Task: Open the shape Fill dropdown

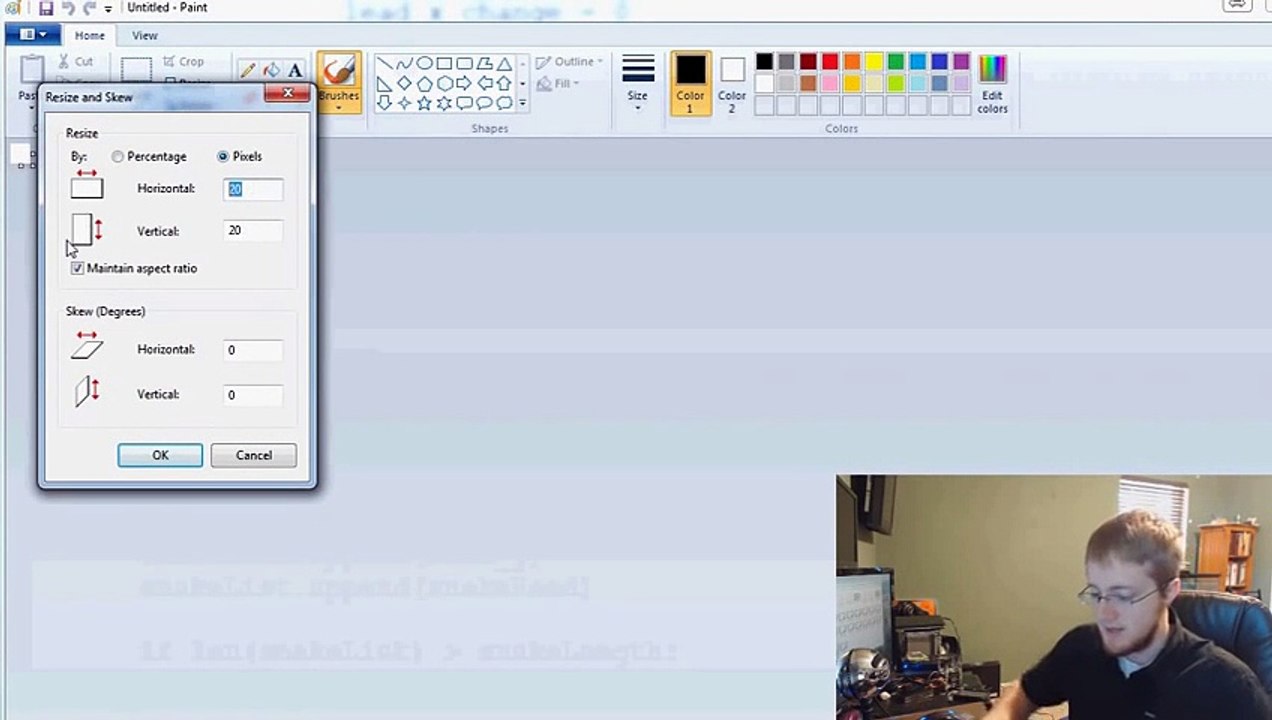Action: pos(559,84)
